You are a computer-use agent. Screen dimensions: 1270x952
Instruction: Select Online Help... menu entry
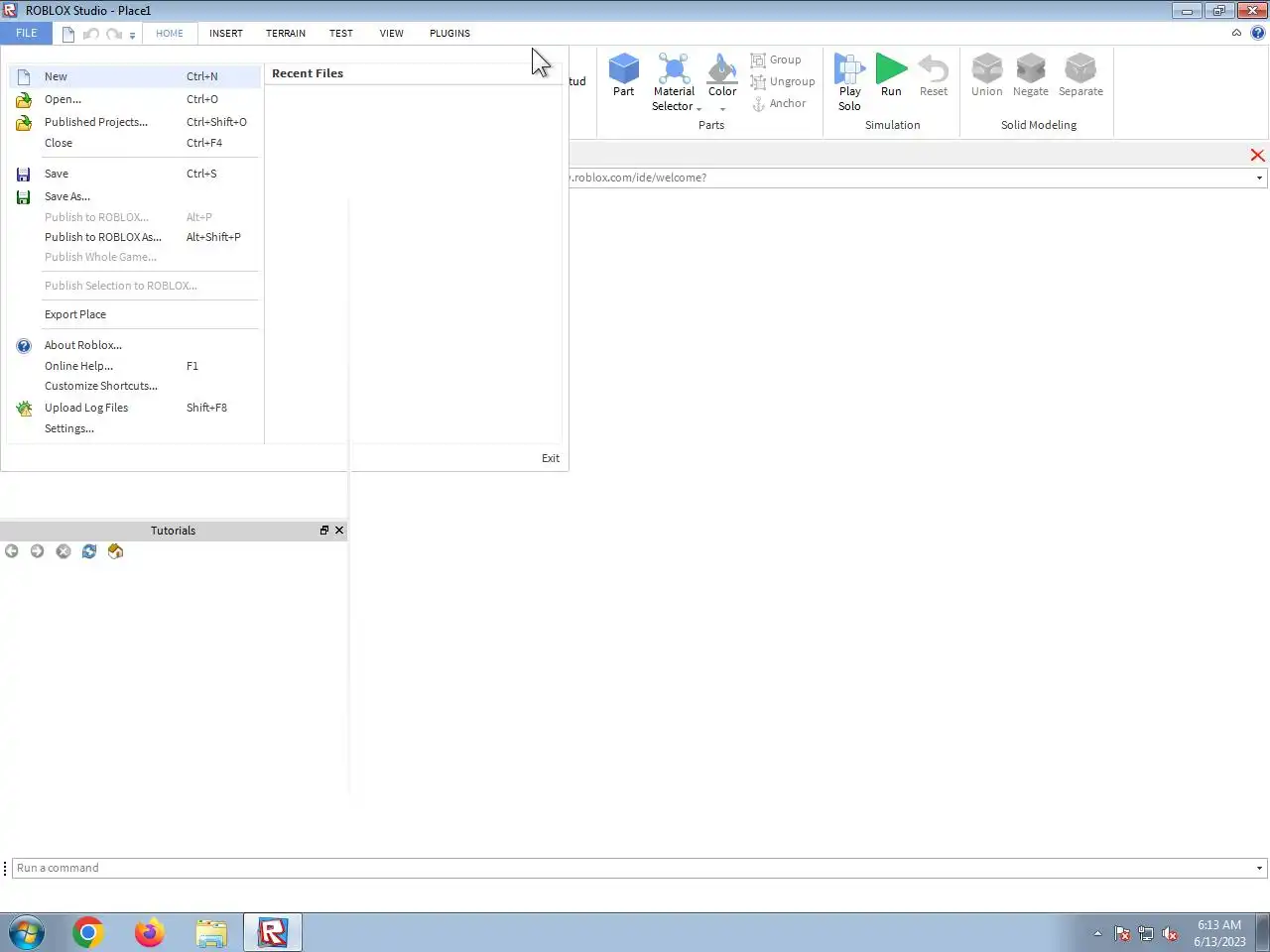(x=134, y=366)
